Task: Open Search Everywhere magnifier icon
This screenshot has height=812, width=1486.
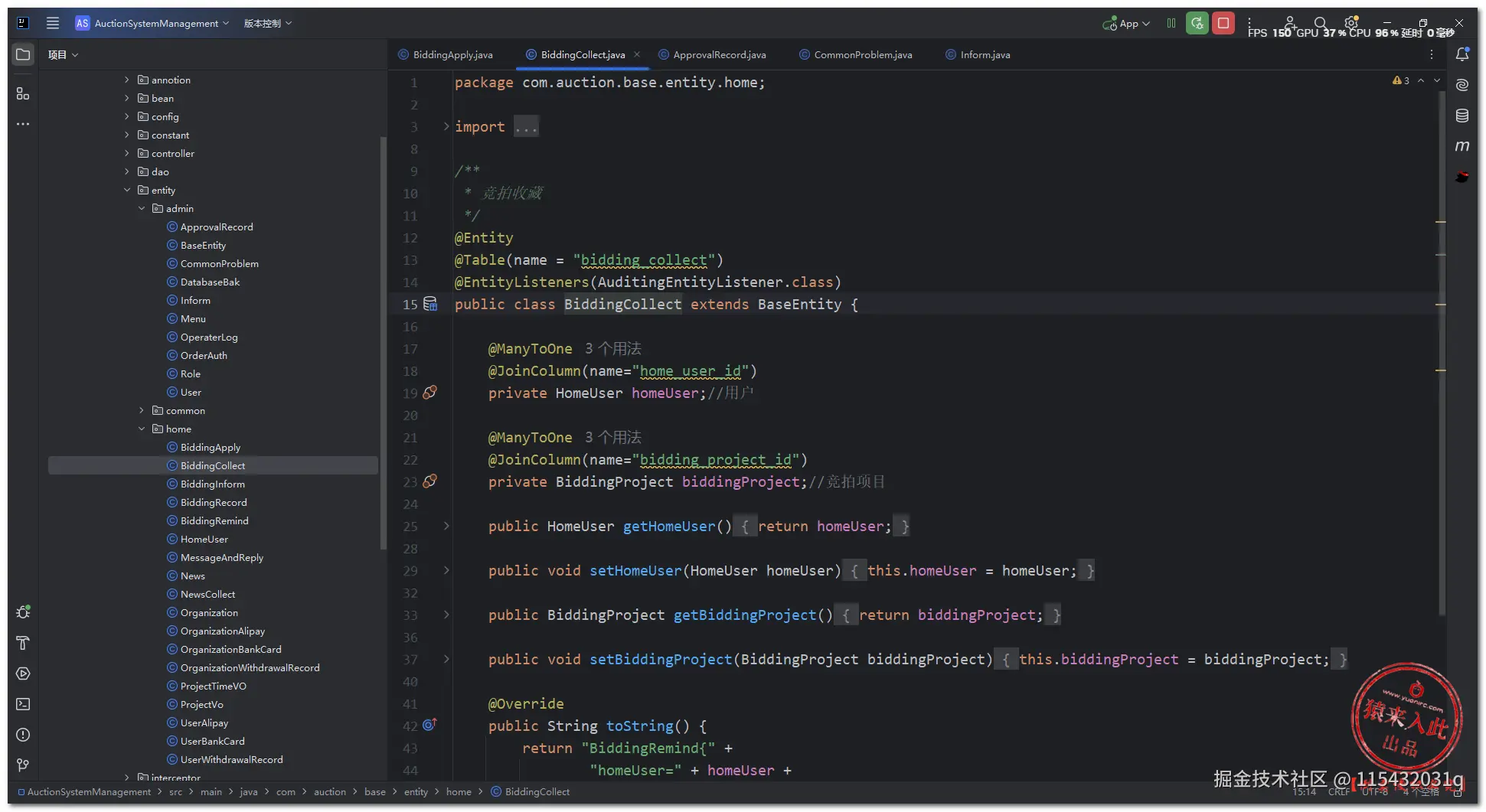Action: tap(1321, 23)
